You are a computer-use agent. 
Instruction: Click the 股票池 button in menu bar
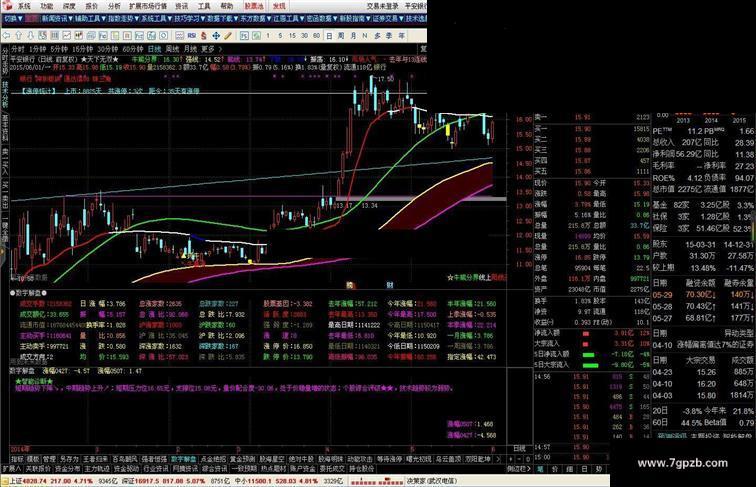[x=254, y=6]
